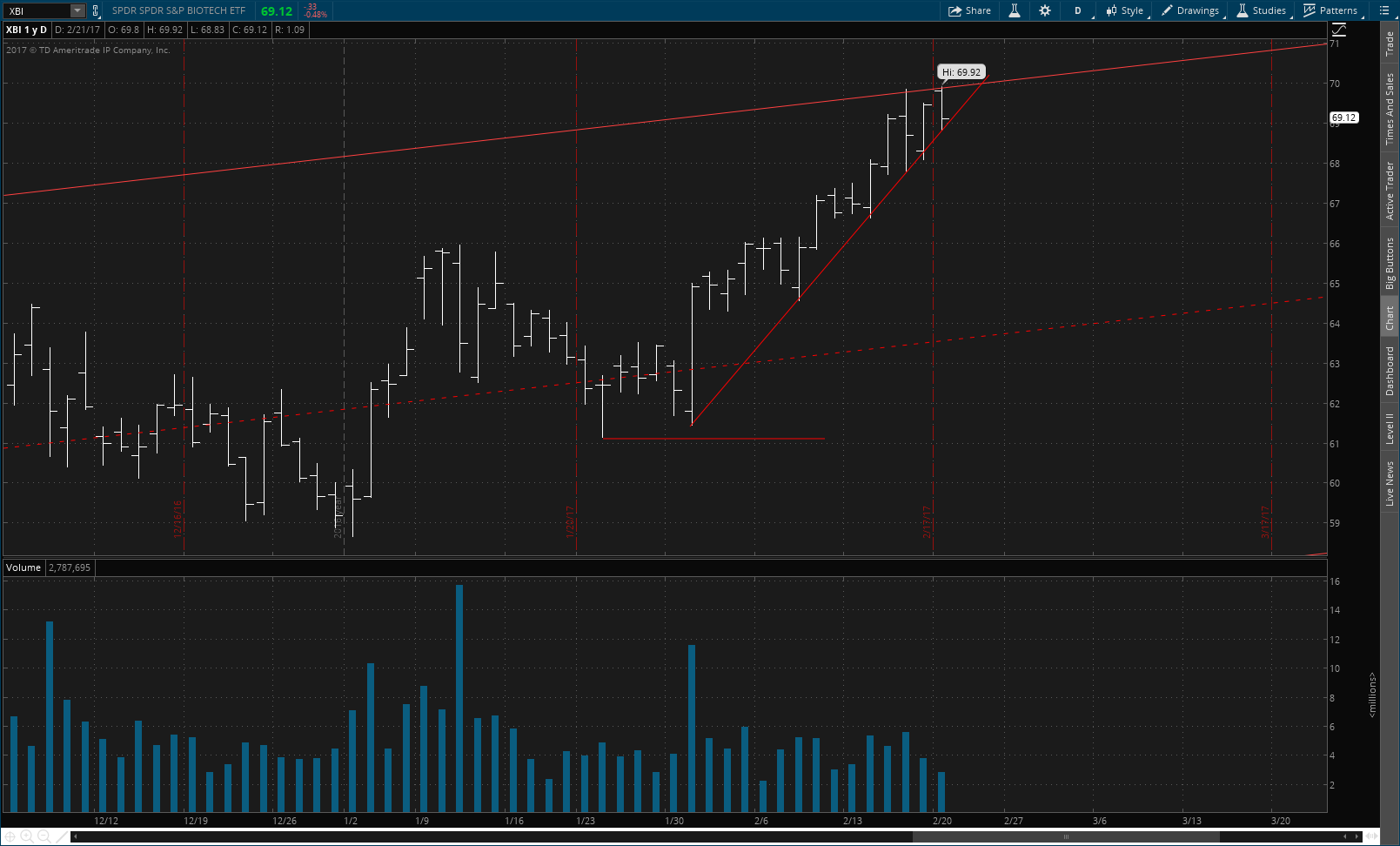Click the 1/23 date label on time axis

point(586,821)
